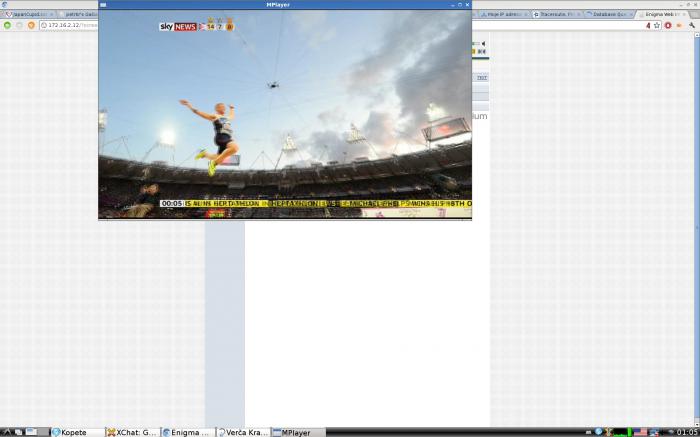The image size is (700, 437).
Task: Switch to Enigma browser window in taskbar
Action: point(188,433)
